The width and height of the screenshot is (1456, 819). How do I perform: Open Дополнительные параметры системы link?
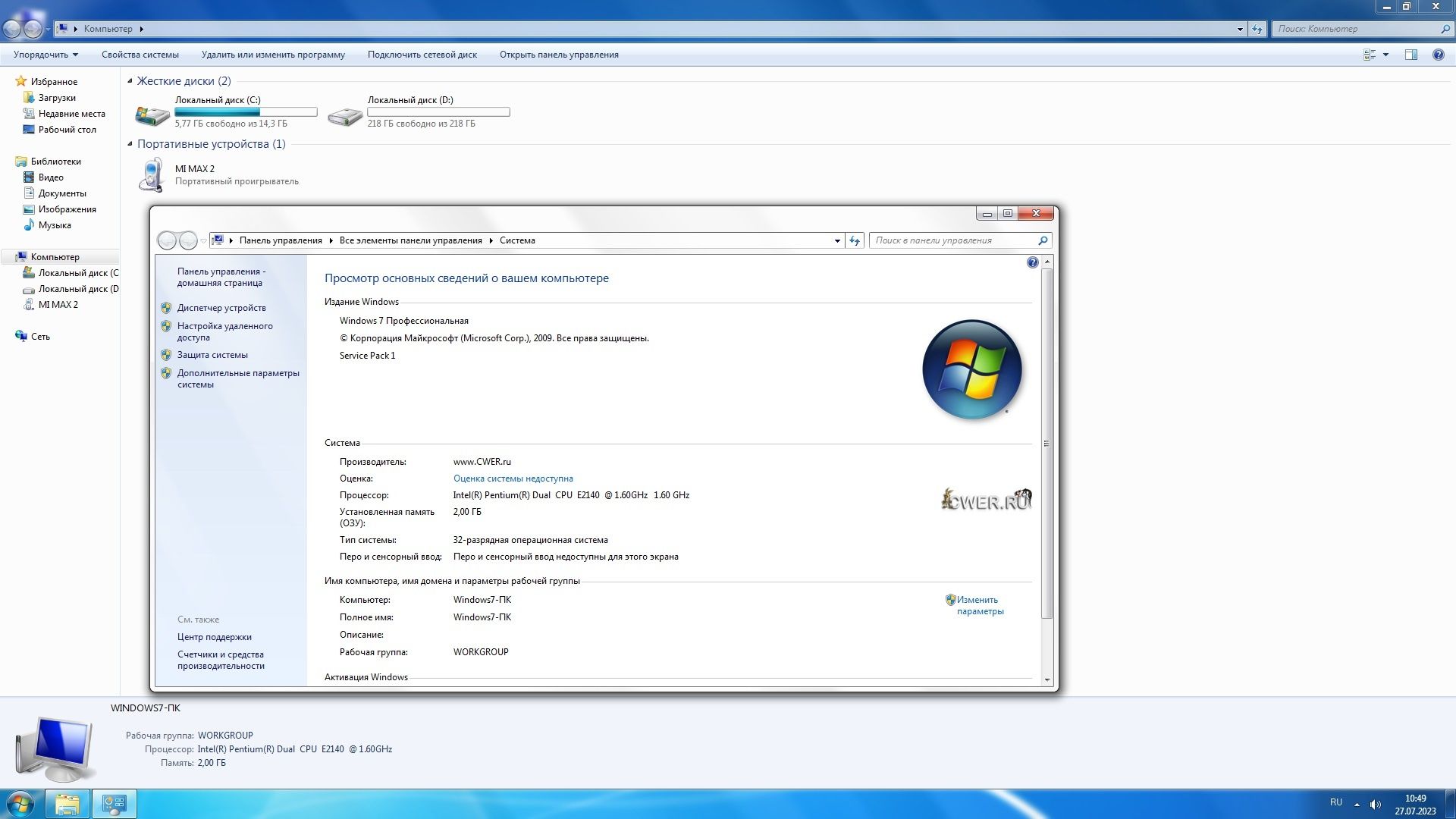(x=238, y=378)
